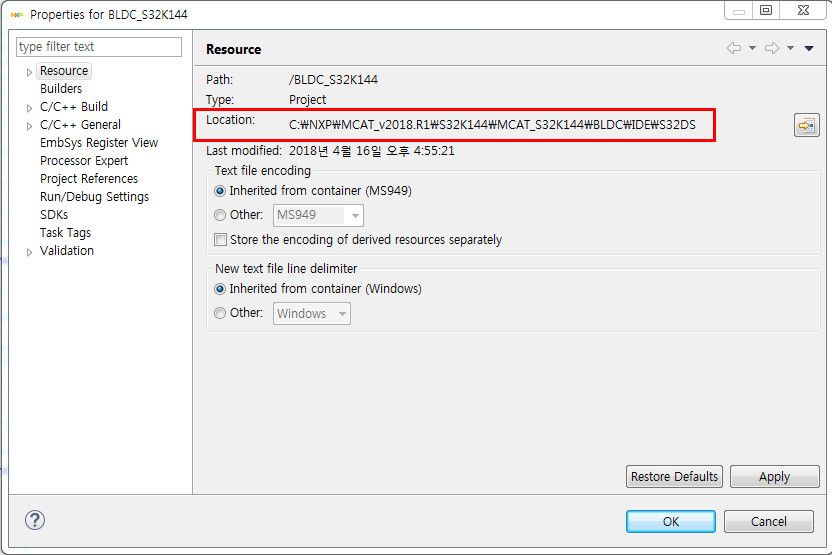The image size is (832, 555).
Task: Select Inherited from container (Windows) delimiter
Action: click(x=220, y=288)
